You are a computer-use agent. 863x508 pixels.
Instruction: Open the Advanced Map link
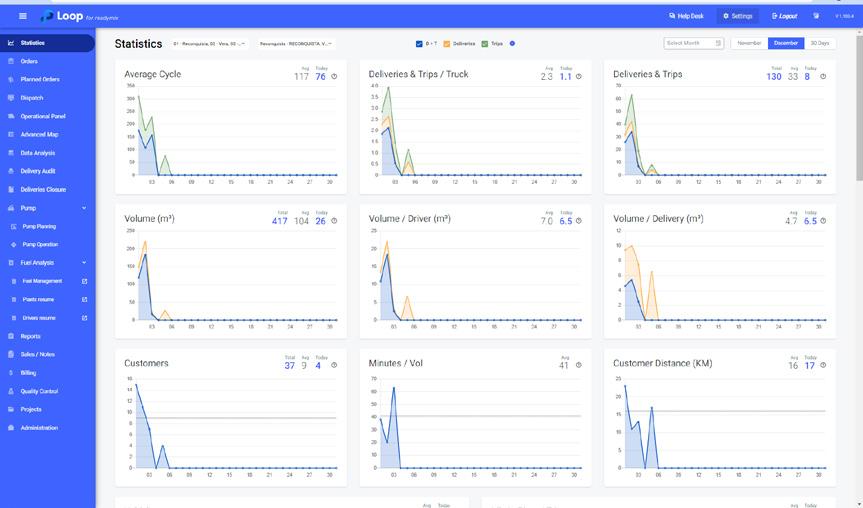point(39,134)
